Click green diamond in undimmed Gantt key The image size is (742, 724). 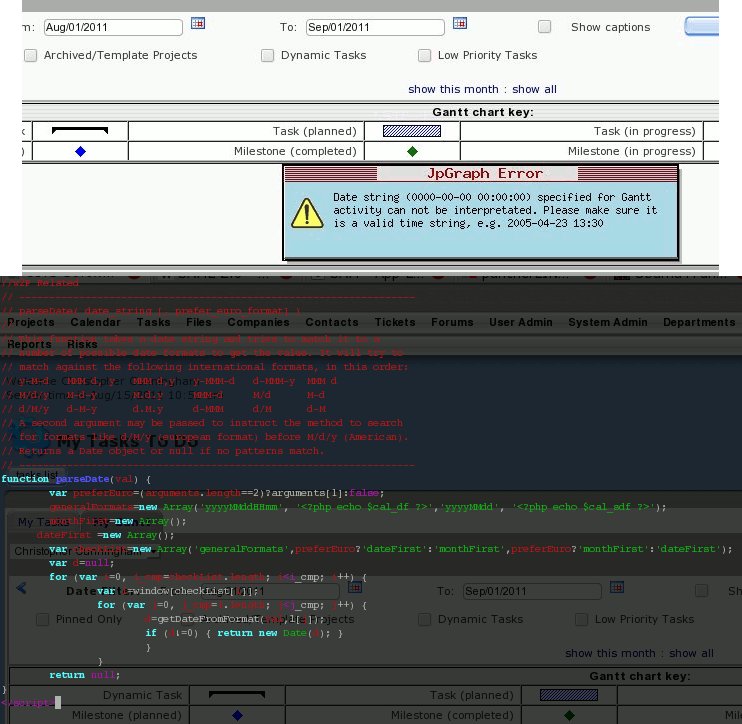412,151
